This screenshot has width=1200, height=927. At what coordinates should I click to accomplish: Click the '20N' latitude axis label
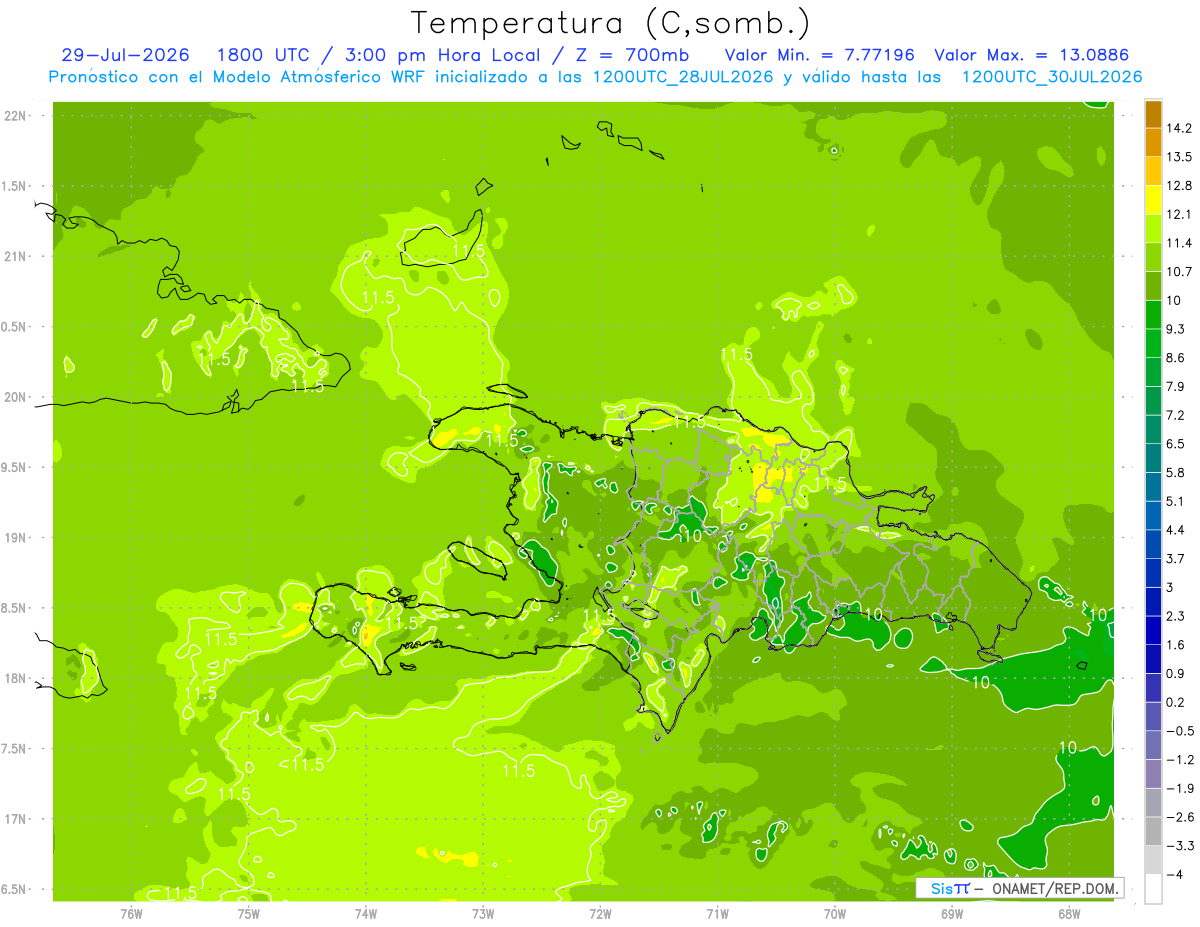coord(17,397)
